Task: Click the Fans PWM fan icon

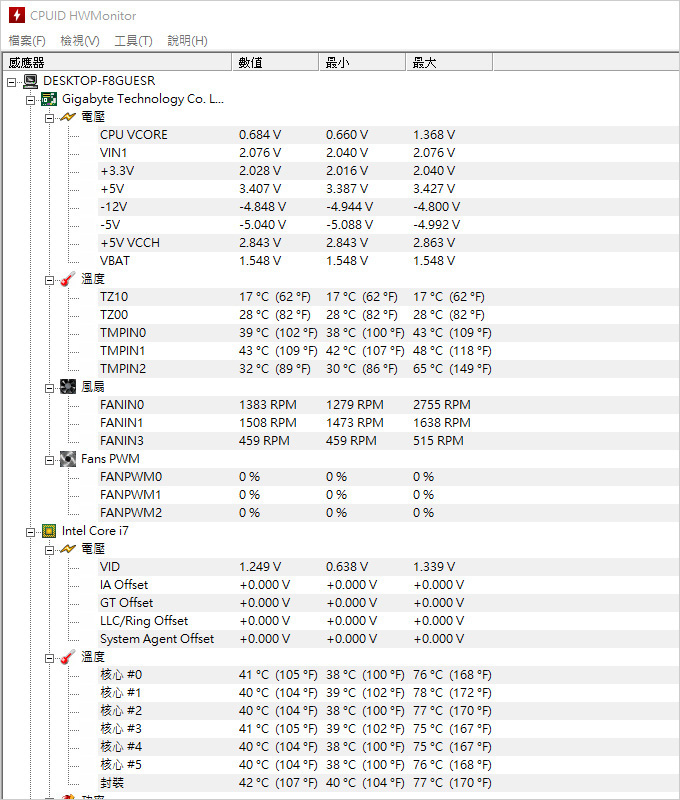Action: point(67,459)
